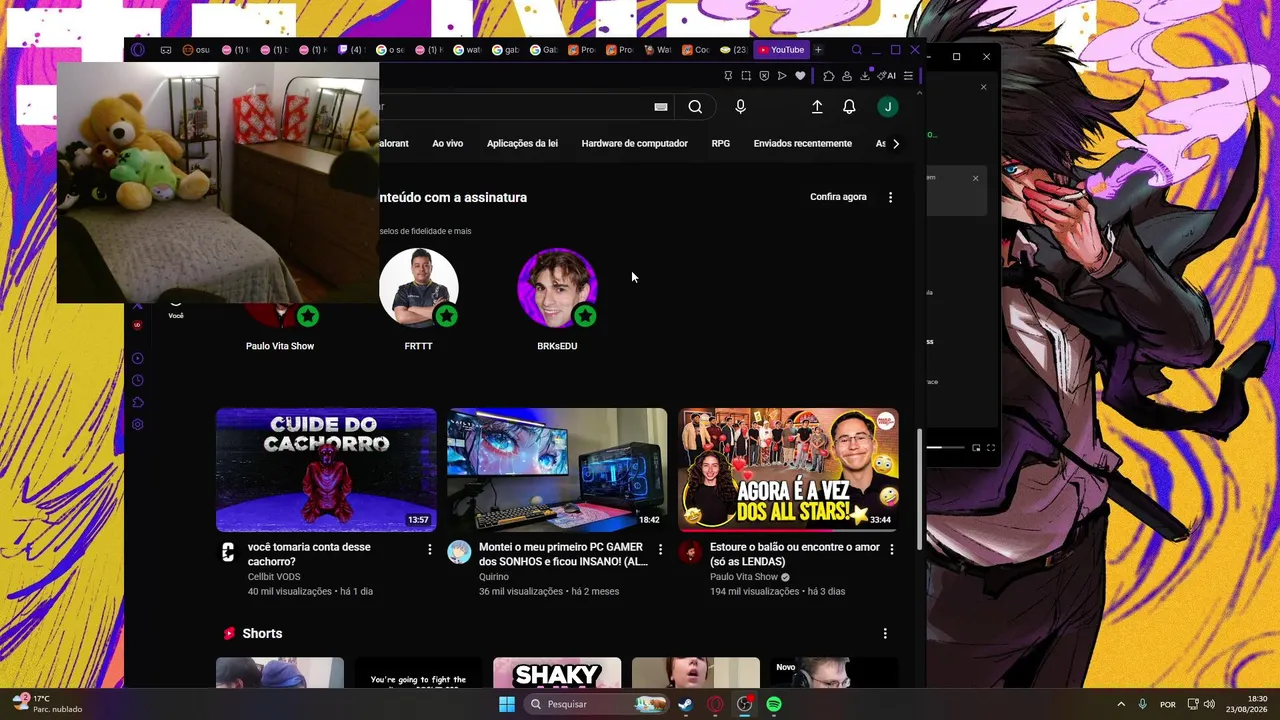
Task: Open the create/upload video icon
Action: pyautogui.click(x=817, y=107)
